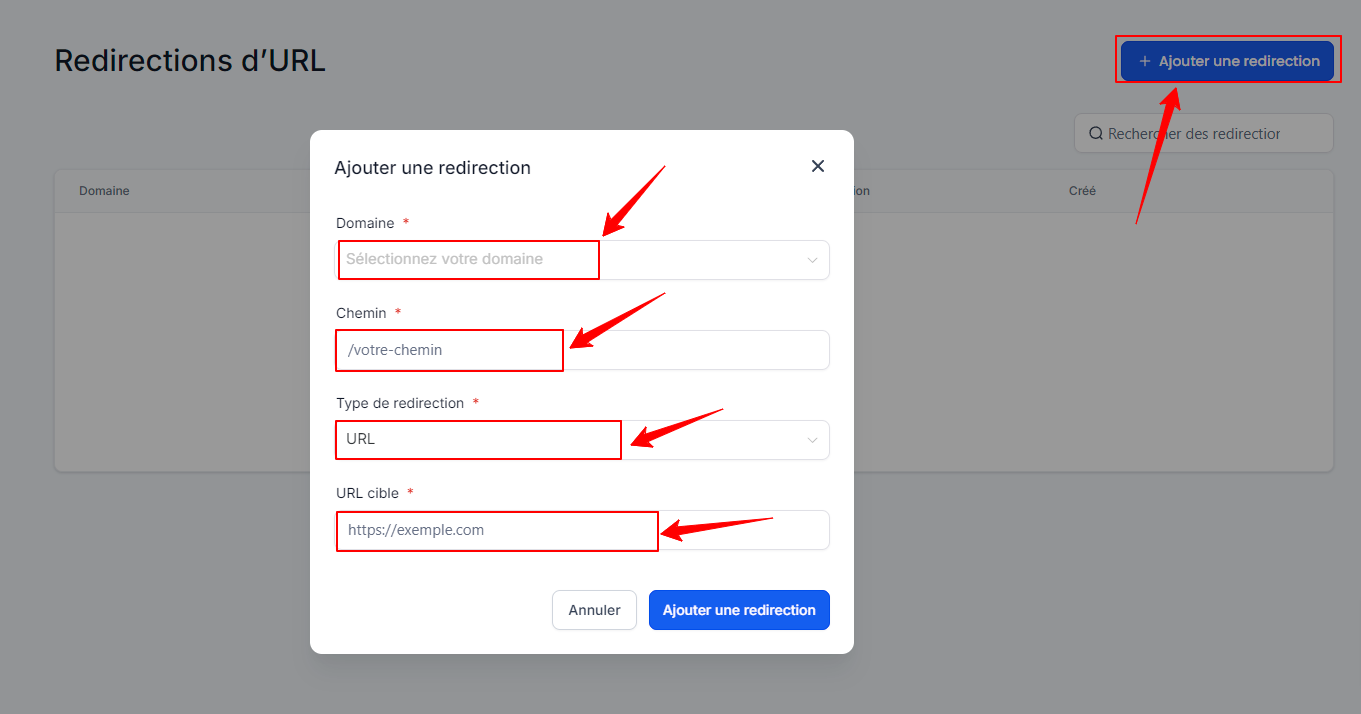Click the Type de redirection label
Screen dimensions: 1361x714
click(x=400, y=403)
